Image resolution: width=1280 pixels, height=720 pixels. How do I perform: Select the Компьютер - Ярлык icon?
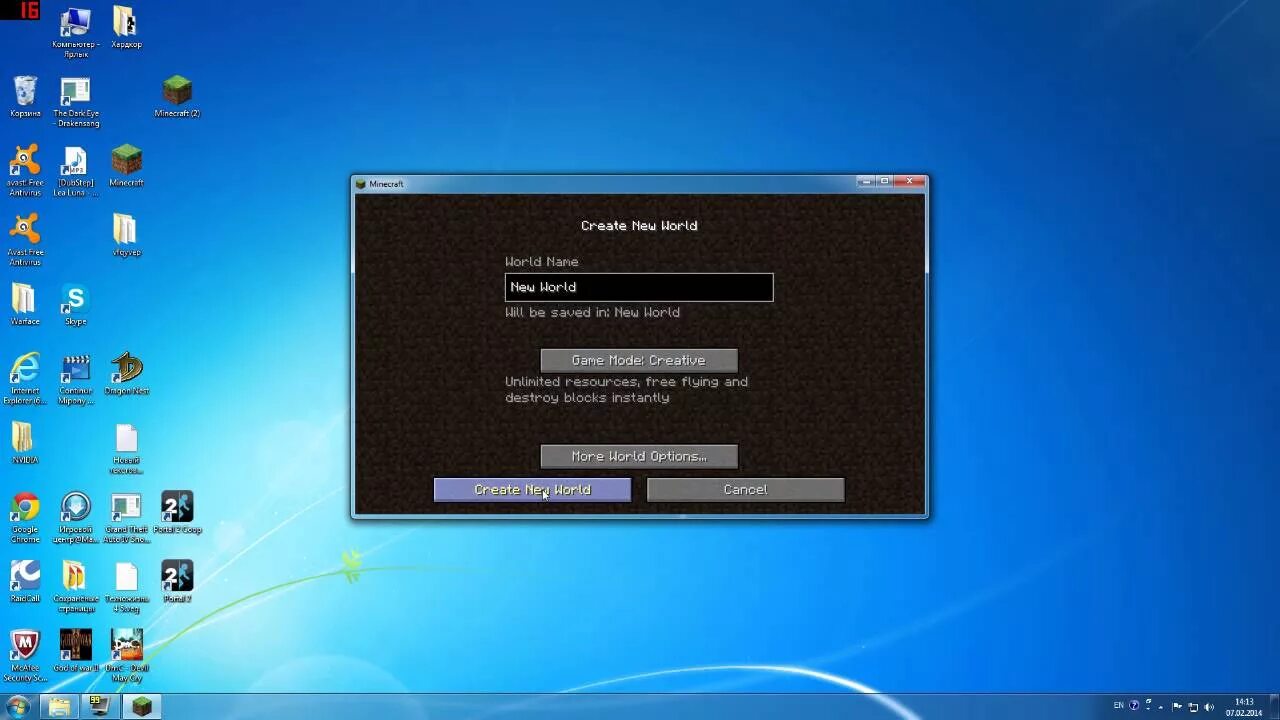pyautogui.click(x=75, y=32)
